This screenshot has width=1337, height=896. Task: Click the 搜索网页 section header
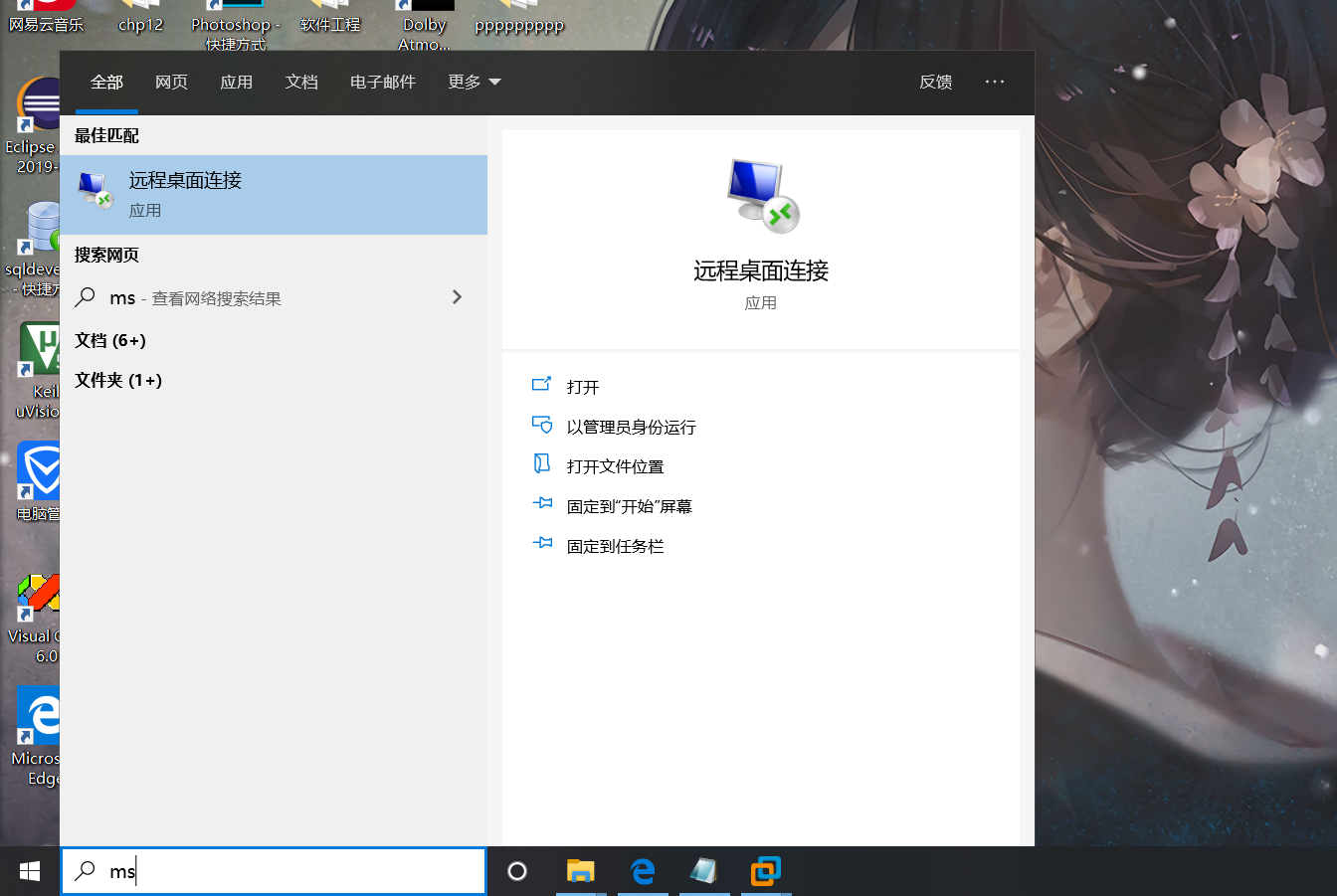(106, 255)
